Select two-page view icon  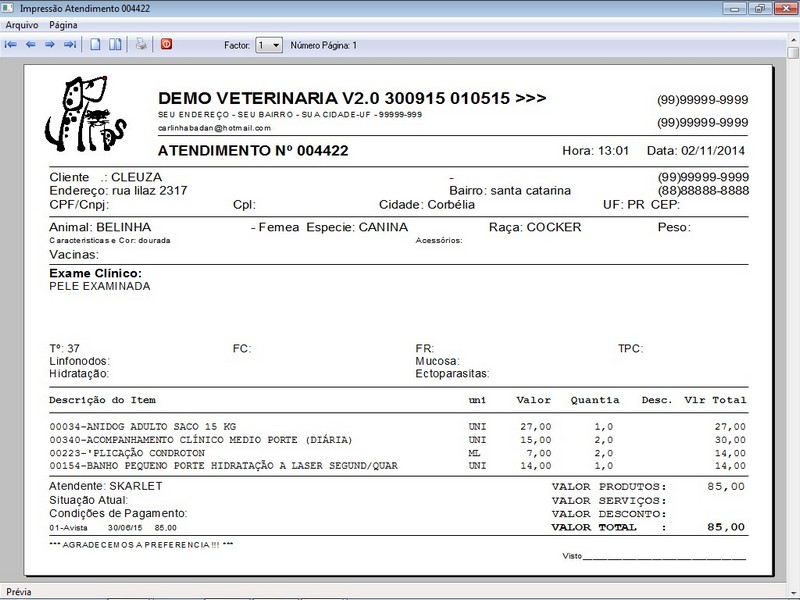pos(115,44)
